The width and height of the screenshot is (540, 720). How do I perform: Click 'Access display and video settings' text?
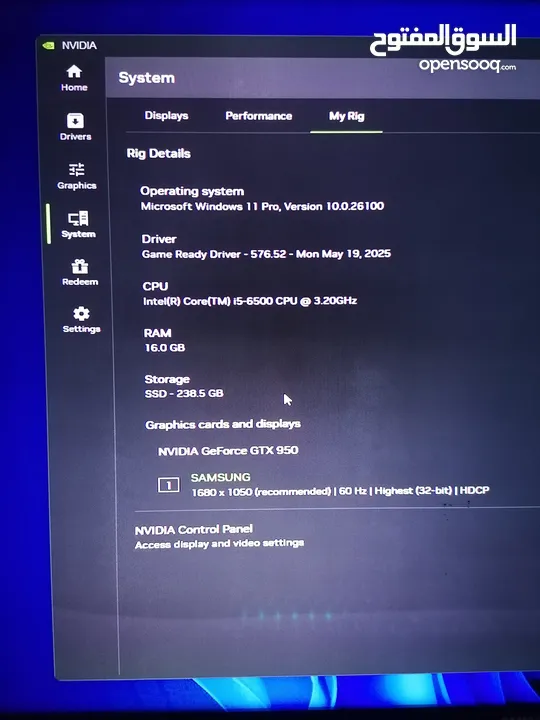pyautogui.click(x=219, y=544)
